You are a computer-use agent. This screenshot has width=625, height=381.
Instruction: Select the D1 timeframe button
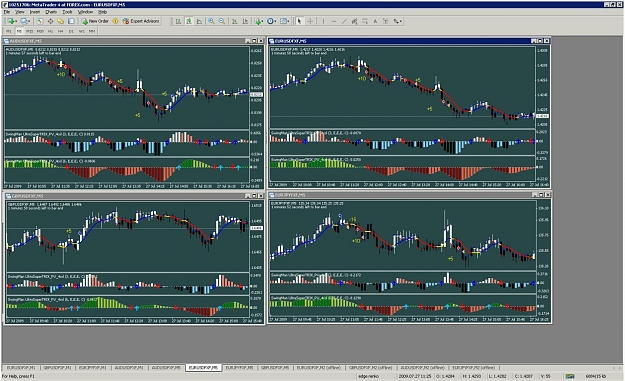(x=71, y=31)
